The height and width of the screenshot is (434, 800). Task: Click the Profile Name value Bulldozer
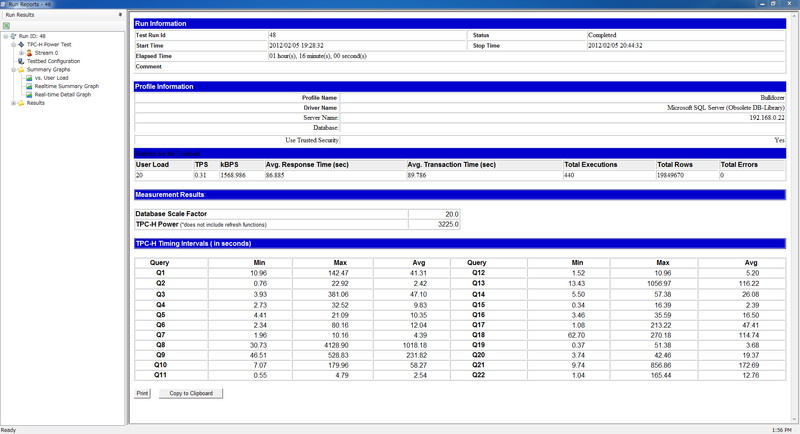(x=772, y=97)
